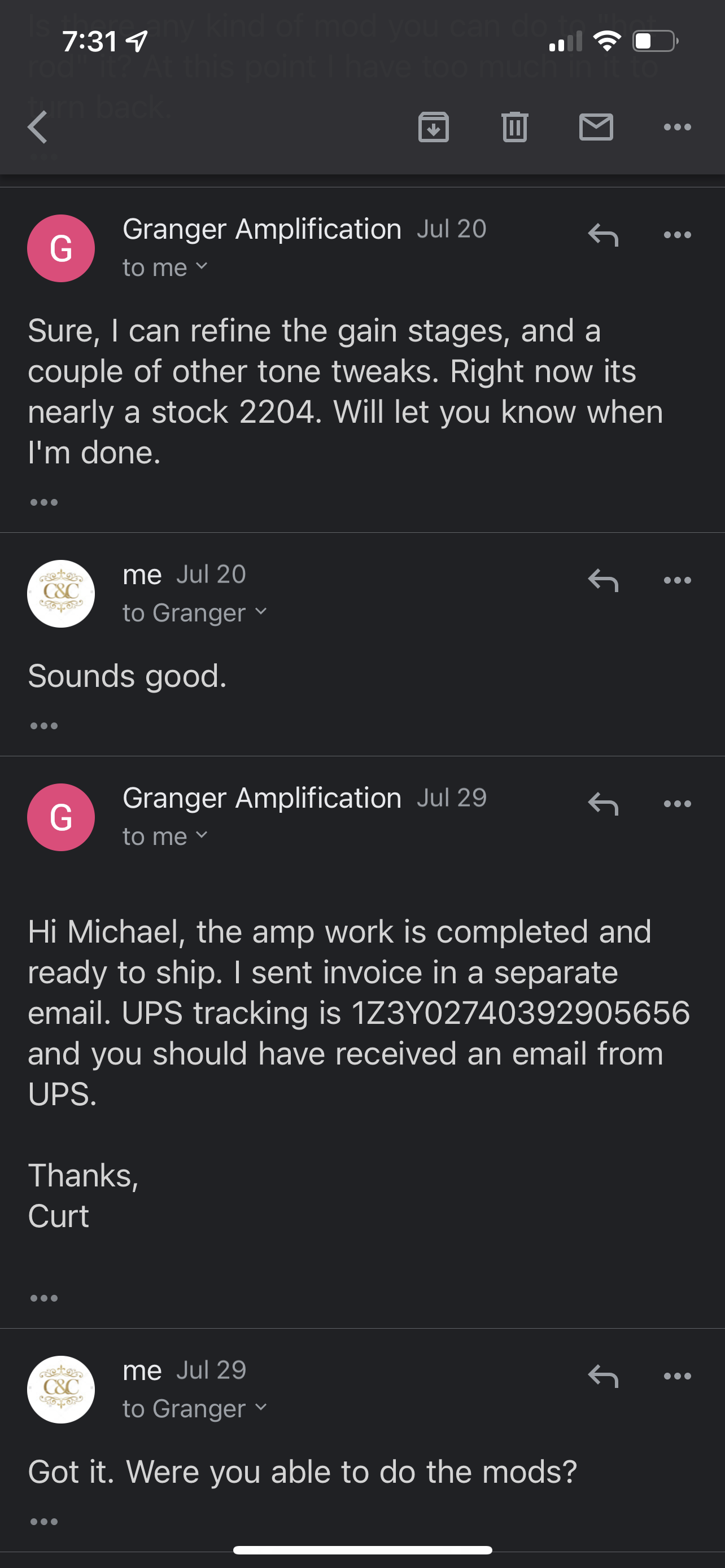
Task: Expand 'to Granger' recipients on Jul 20 message
Action: pyautogui.click(x=195, y=613)
